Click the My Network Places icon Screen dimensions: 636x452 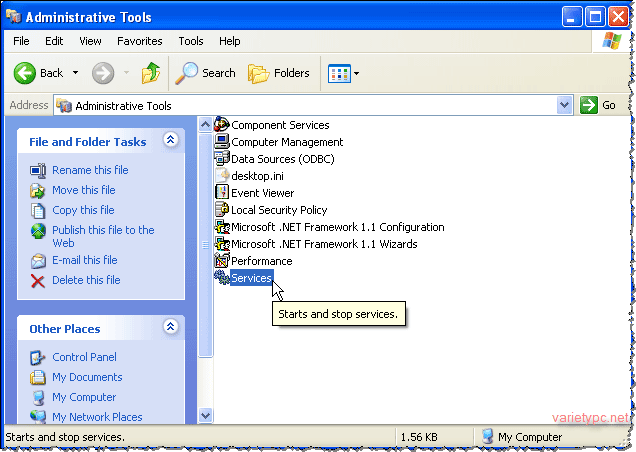pyautogui.click(x=38, y=417)
